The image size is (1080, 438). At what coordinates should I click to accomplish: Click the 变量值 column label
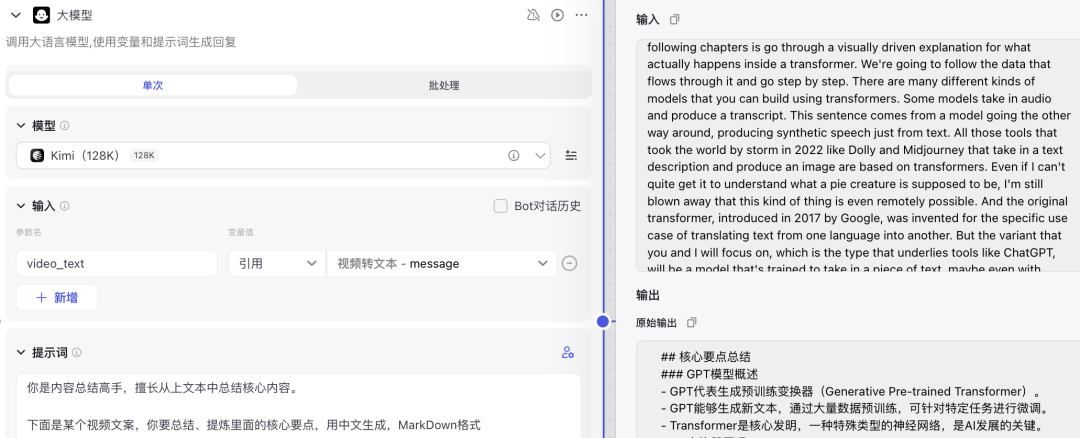click(241, 232)
